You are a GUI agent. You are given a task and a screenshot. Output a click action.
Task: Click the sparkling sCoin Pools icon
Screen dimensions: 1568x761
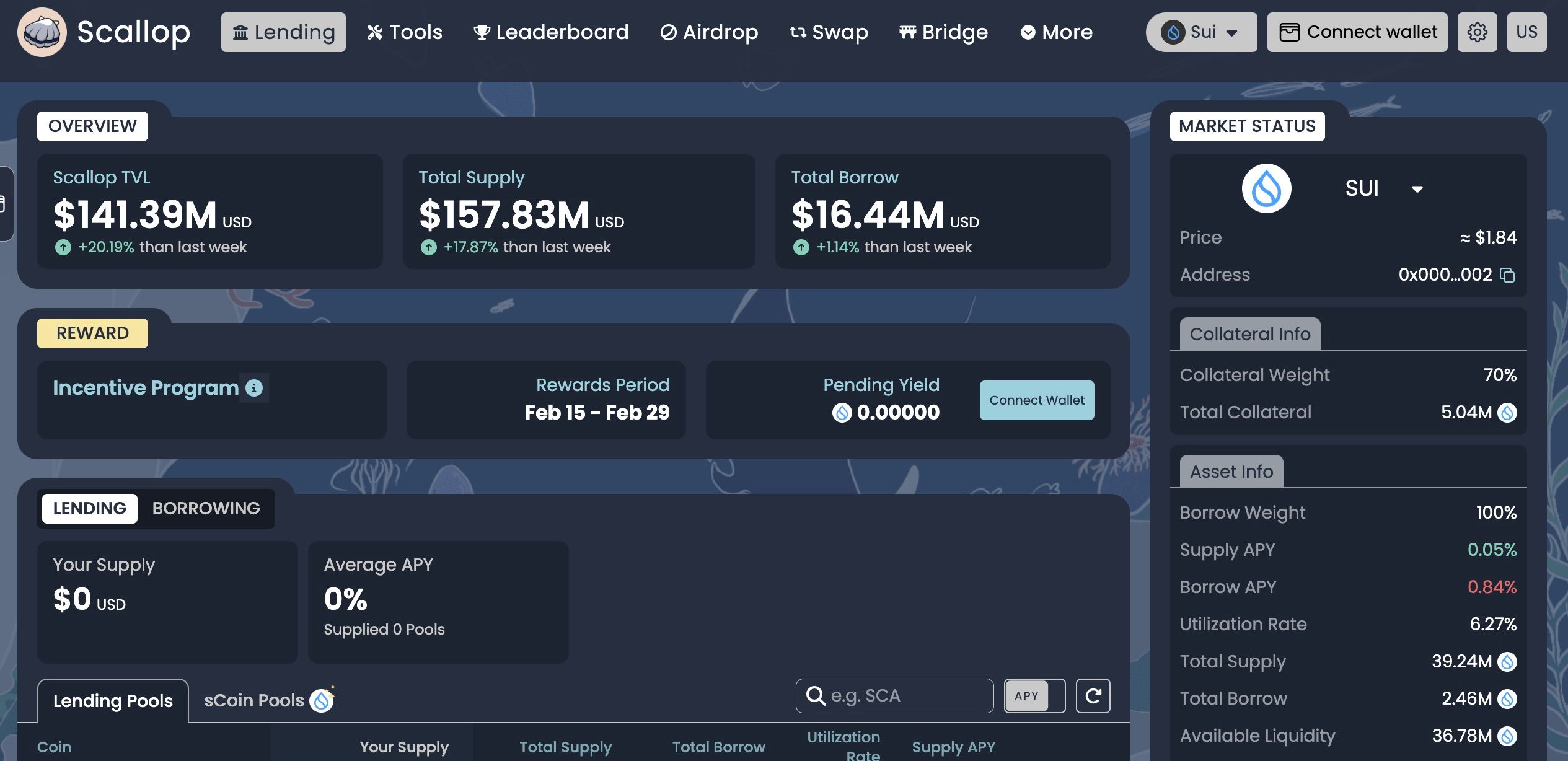click(322, 700)
